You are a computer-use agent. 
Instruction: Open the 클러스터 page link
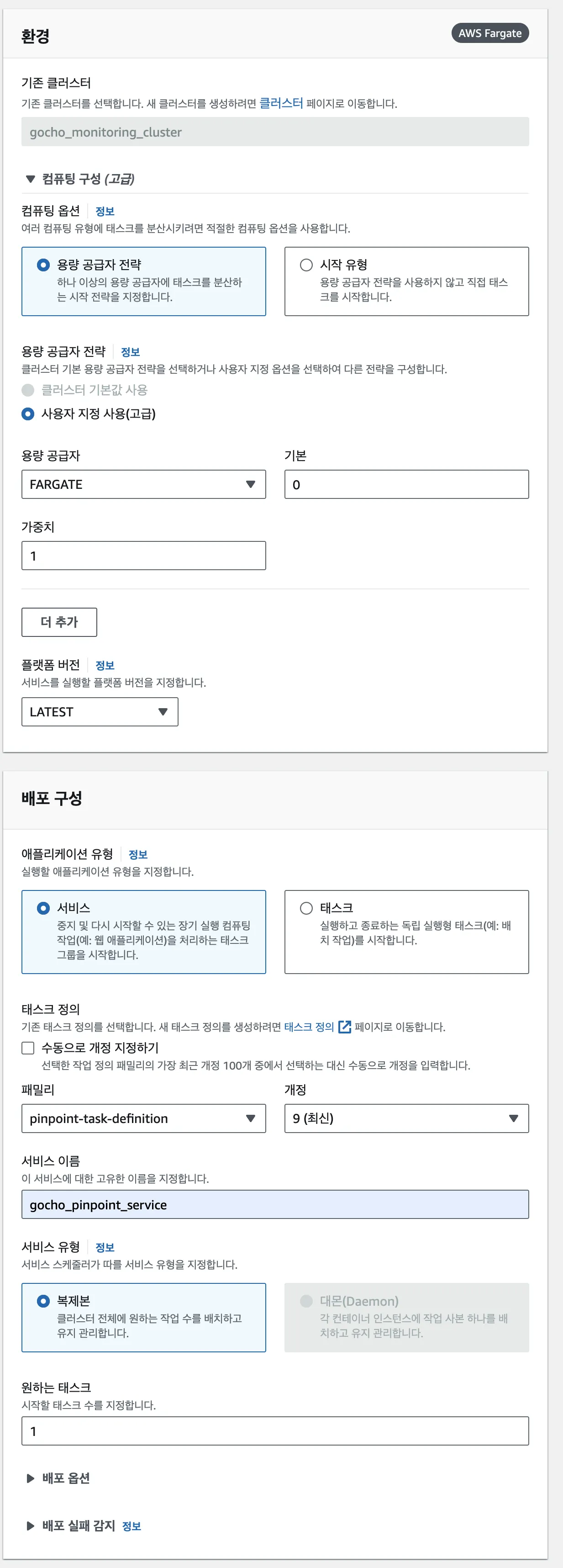tap(281, 103)
